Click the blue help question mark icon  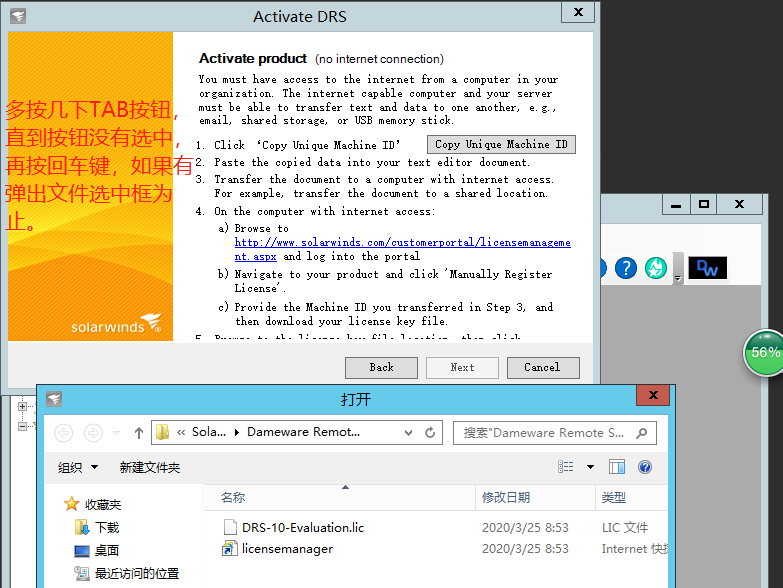coord(626,268)
